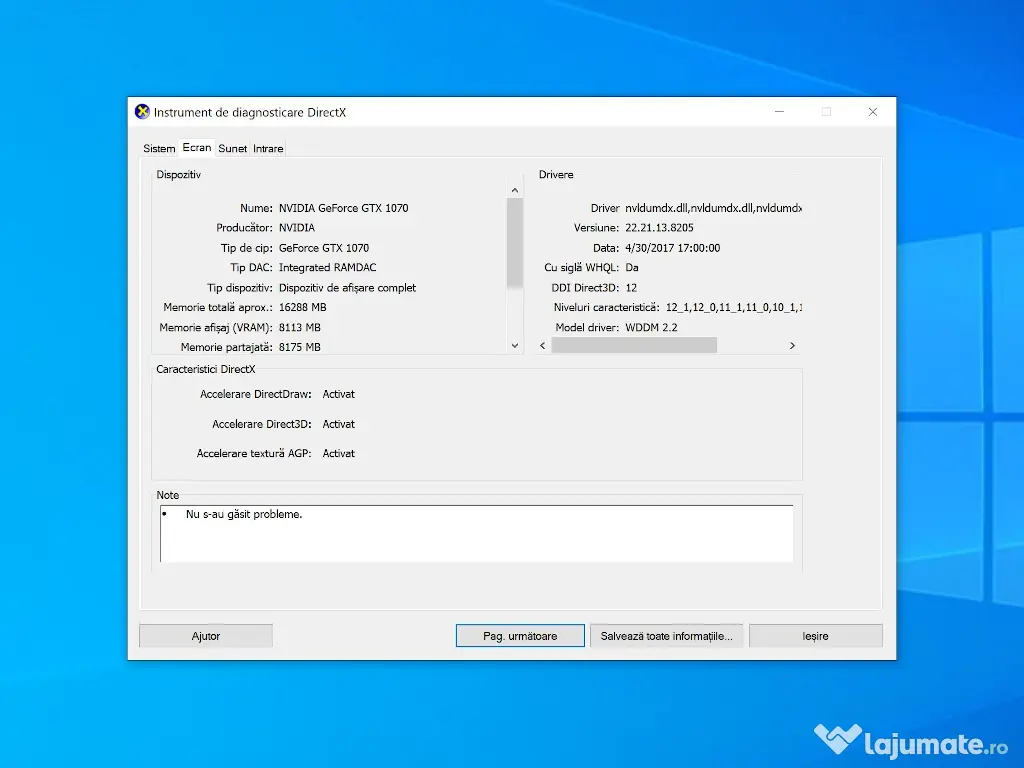Click the note Nu s-au găsit probleme
The image size is (1024, 768).
click(x=244, y=514)
